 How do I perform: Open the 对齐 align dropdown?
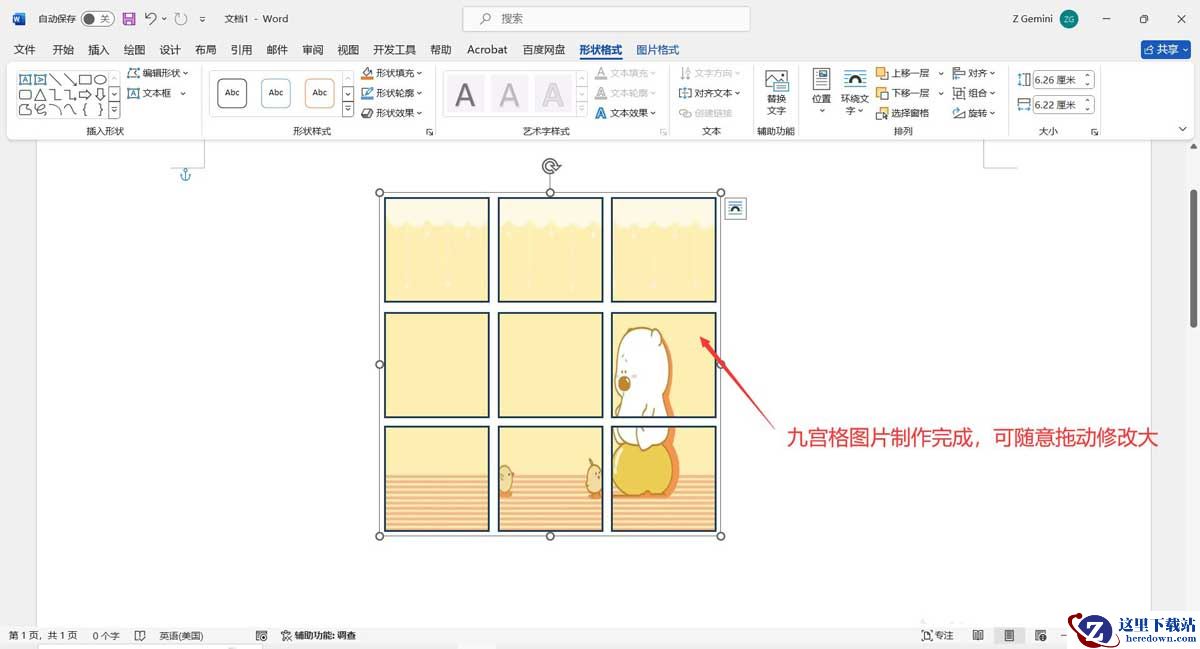pyautogui.click(x=974, y=73)
